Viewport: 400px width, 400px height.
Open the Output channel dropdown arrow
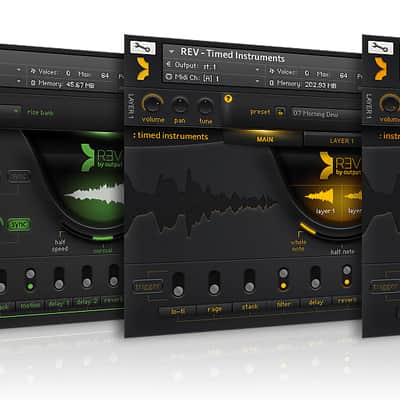click(x=257, y=70)
